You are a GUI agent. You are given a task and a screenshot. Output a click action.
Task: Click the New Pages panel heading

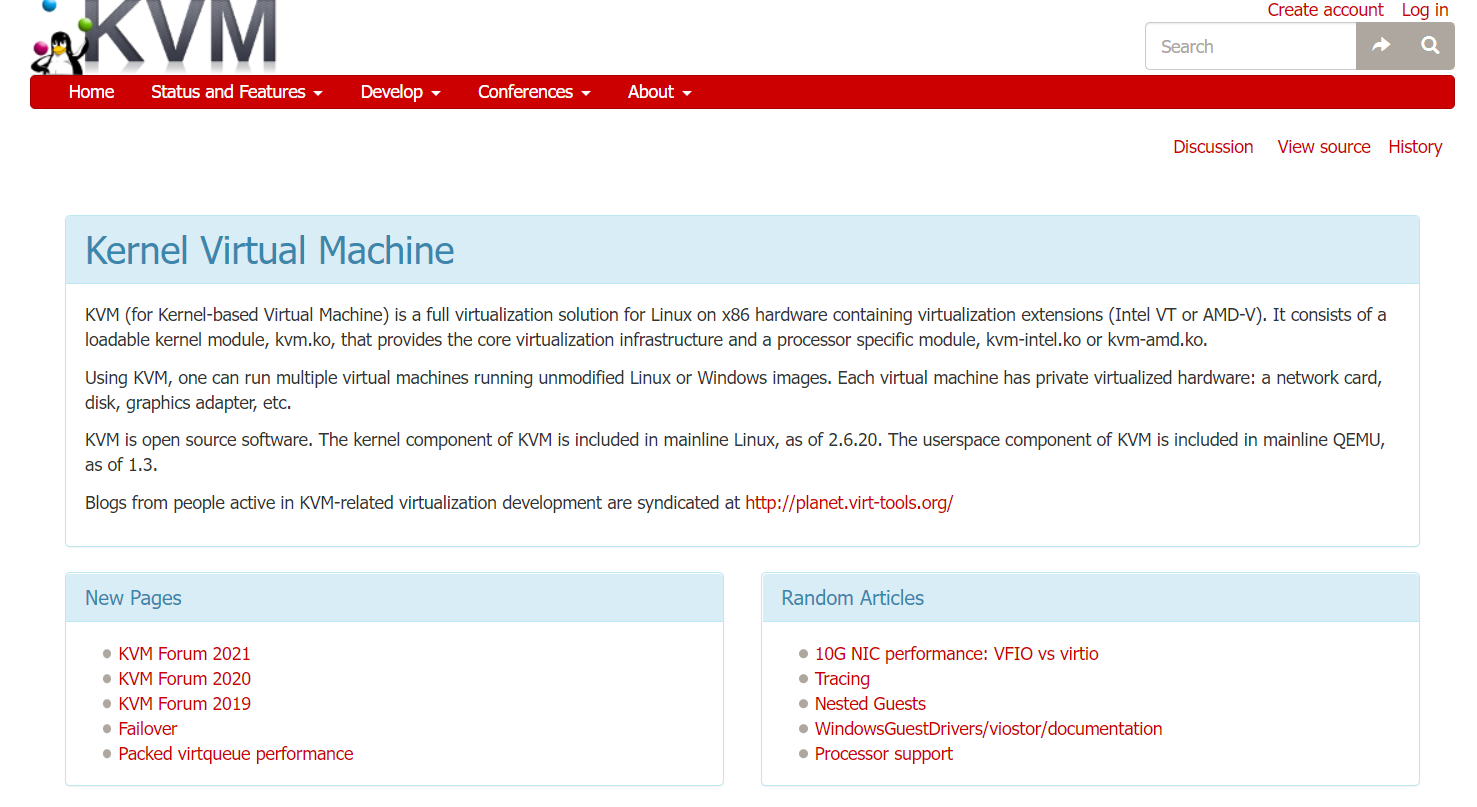(133, 598)
